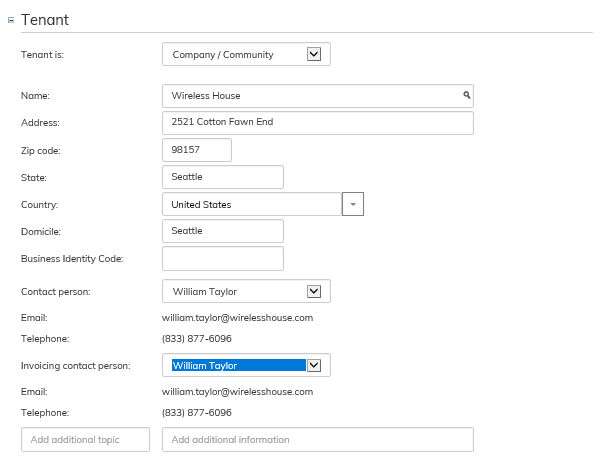Click the contact person telephone number
Screen dimensions: 614x463
[196, 339]
